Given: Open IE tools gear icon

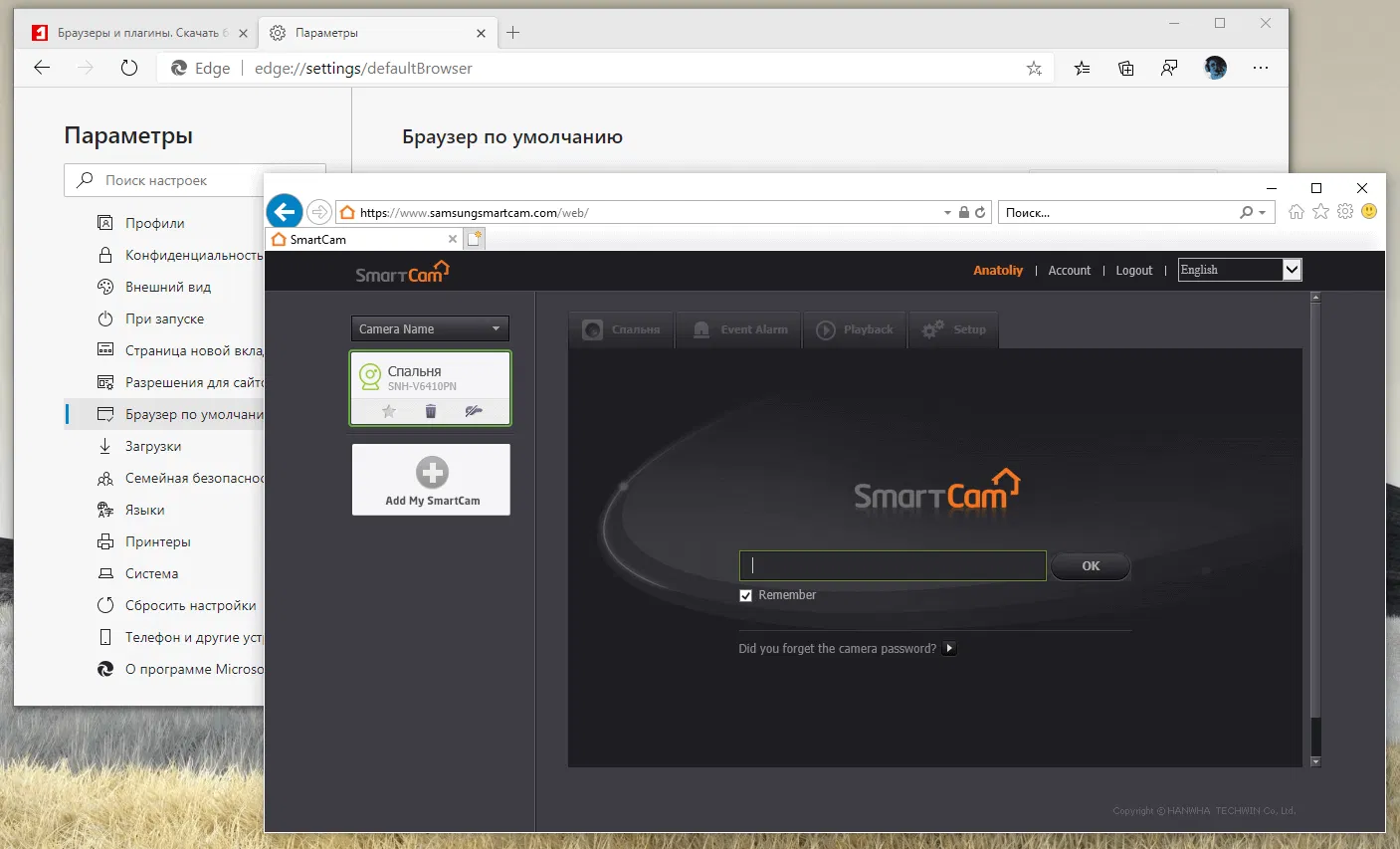Looking at the screenshot, I should [x=1345, y=211].
